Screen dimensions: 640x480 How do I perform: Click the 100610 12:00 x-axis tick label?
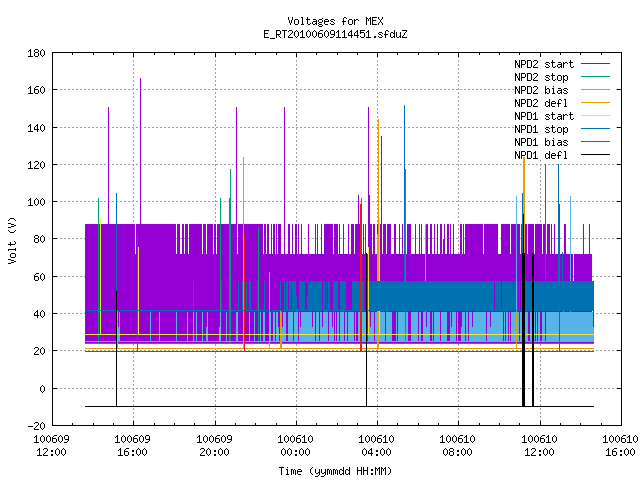[x=539, y=446]
